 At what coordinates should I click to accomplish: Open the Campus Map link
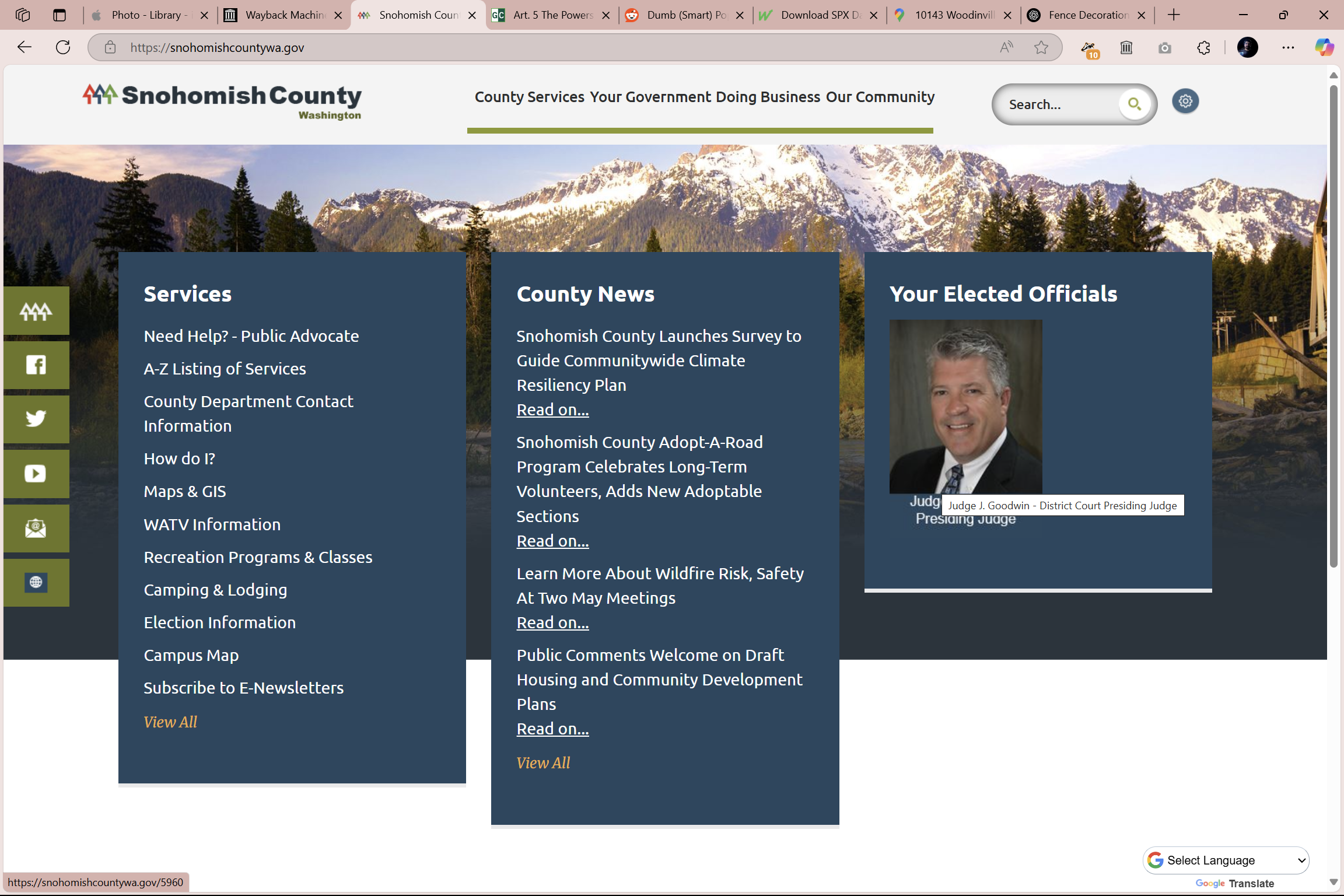point(191,655)
